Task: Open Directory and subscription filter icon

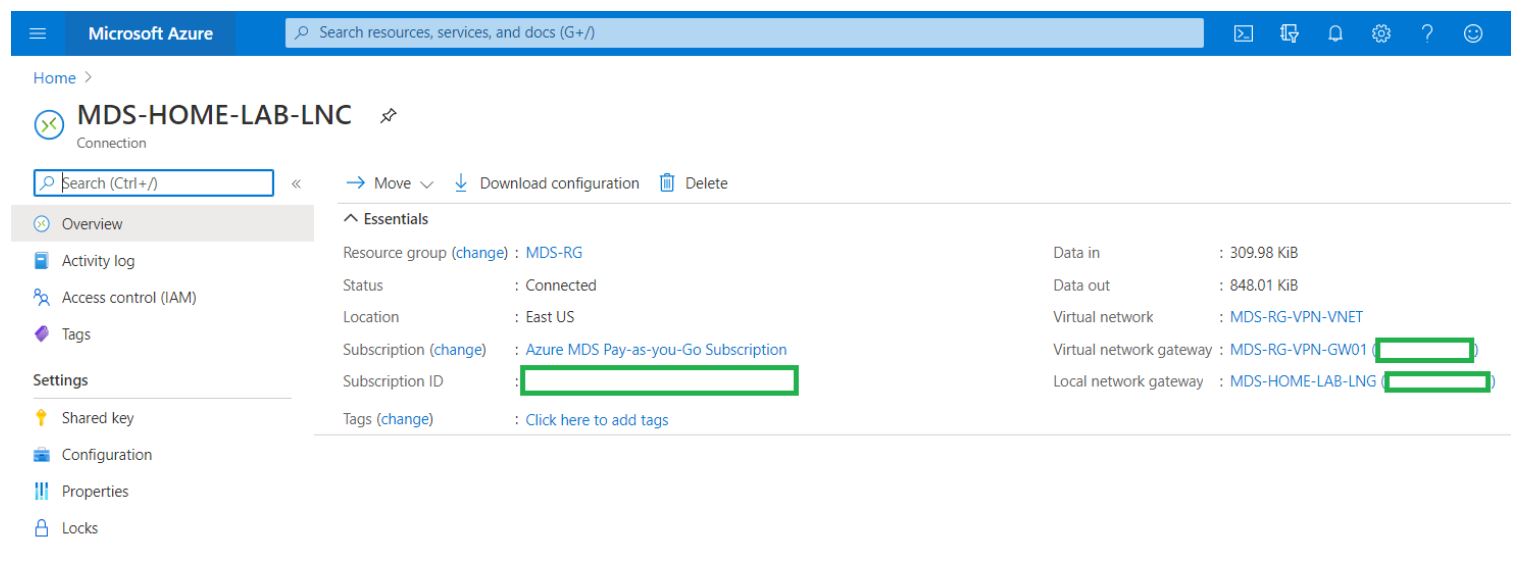Action: click(x=1289, y=33)
